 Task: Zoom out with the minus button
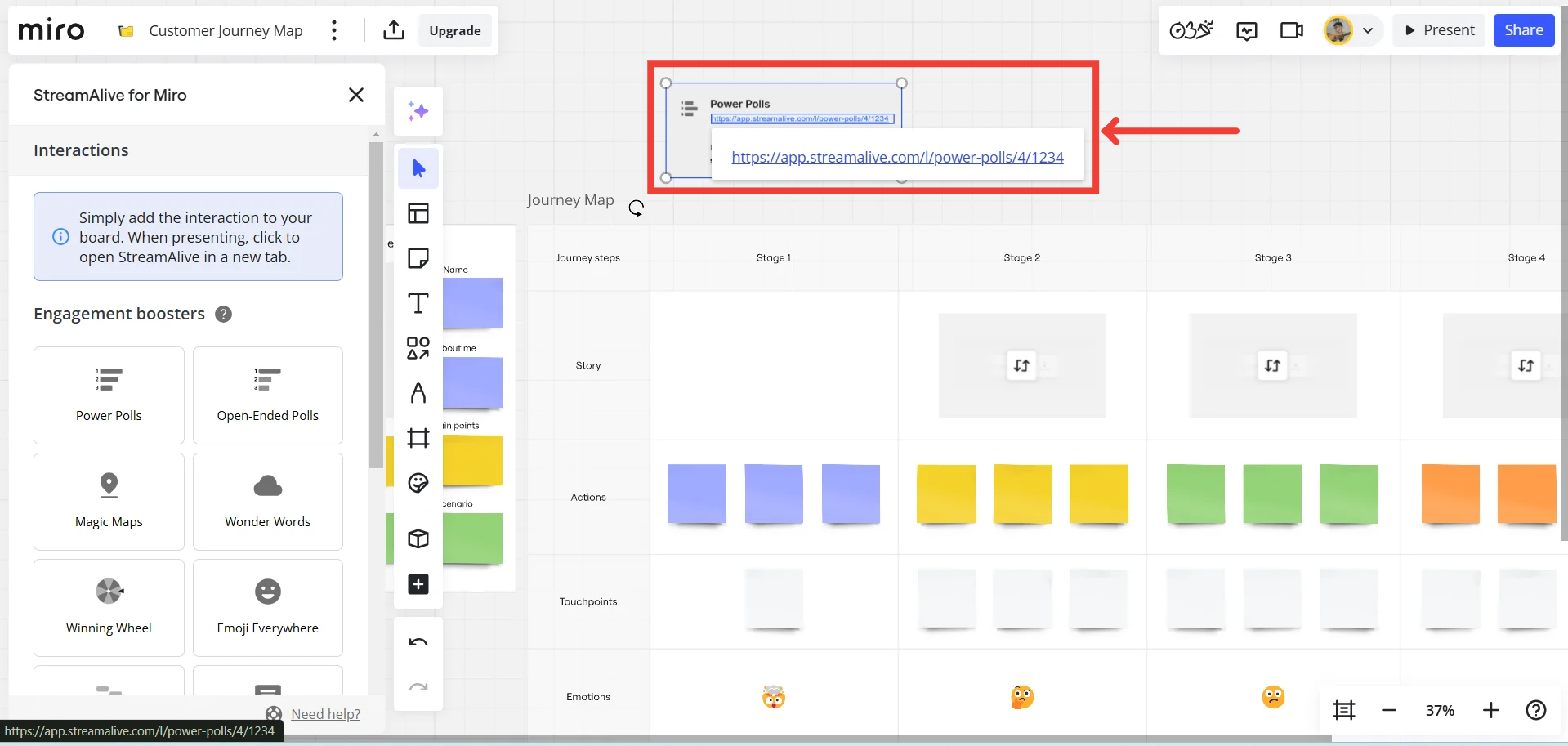click(1389, 710)
